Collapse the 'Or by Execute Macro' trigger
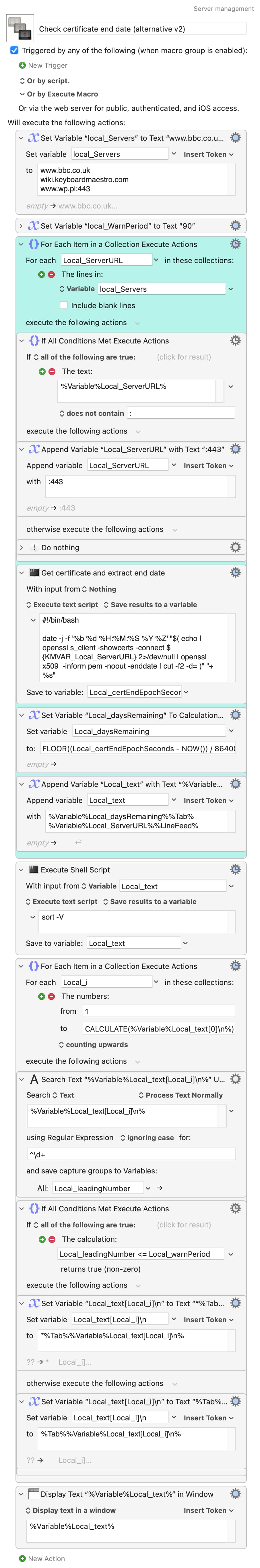 click(23, 94)
